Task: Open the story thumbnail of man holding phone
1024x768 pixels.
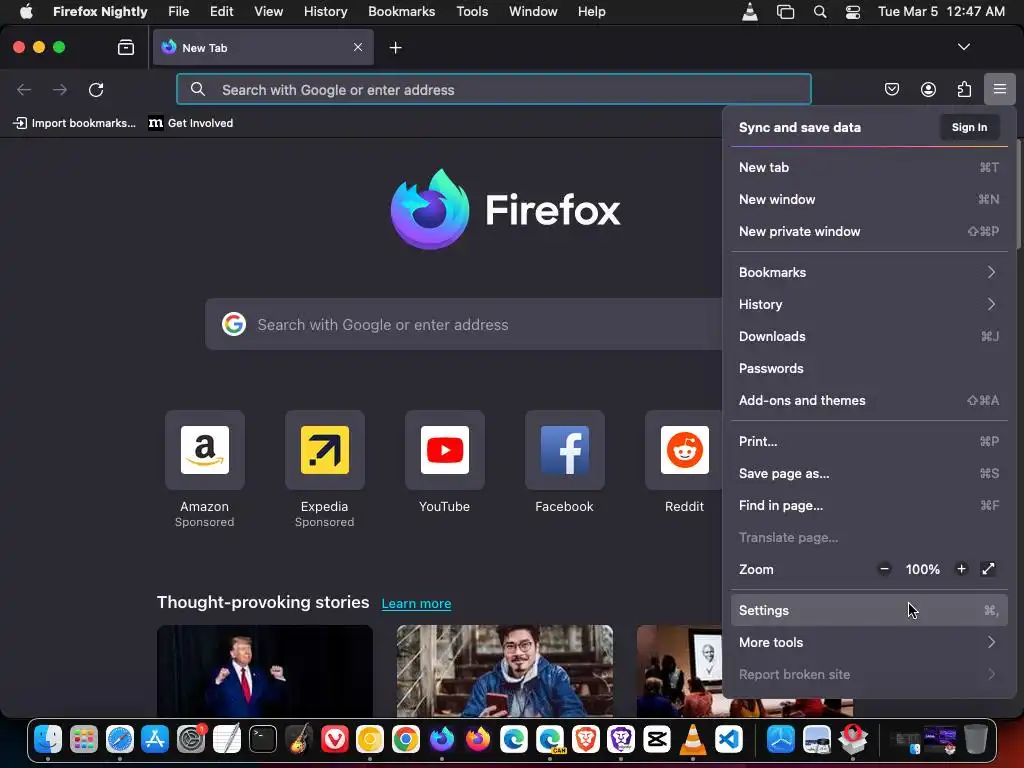Action: click(x=505, y=671)
